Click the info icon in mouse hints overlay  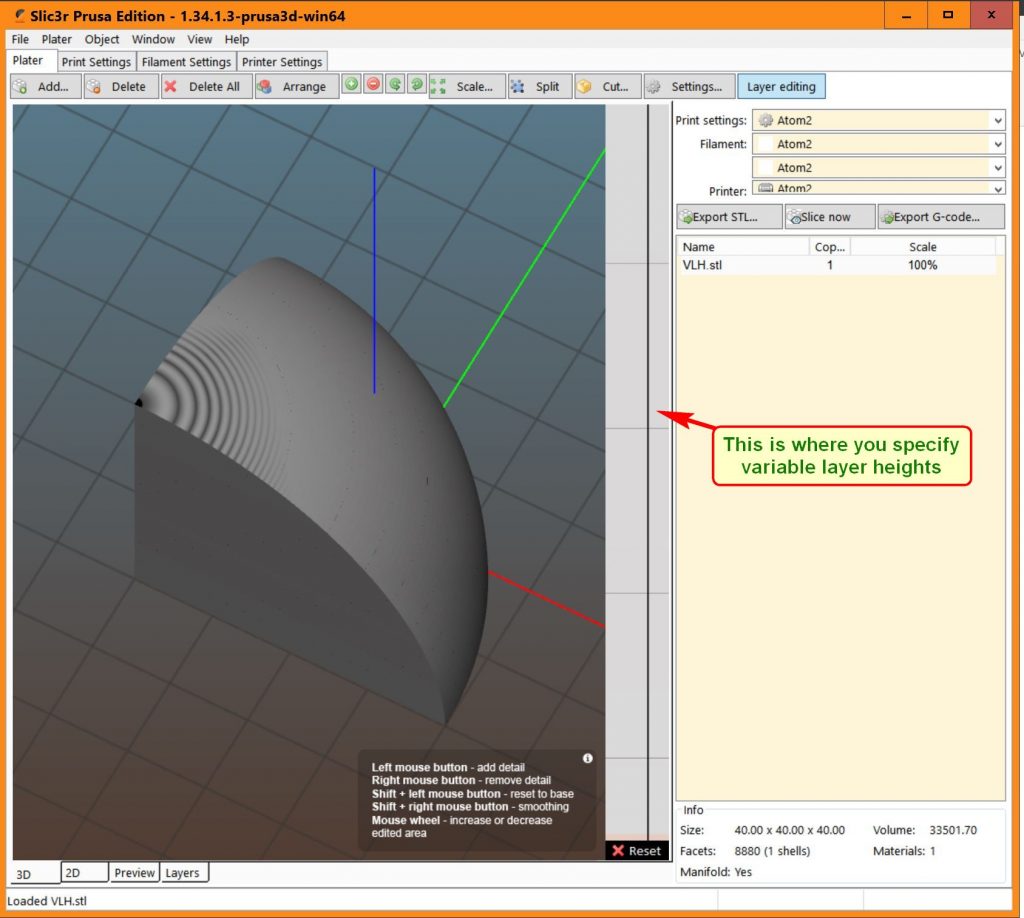point(588,758)
